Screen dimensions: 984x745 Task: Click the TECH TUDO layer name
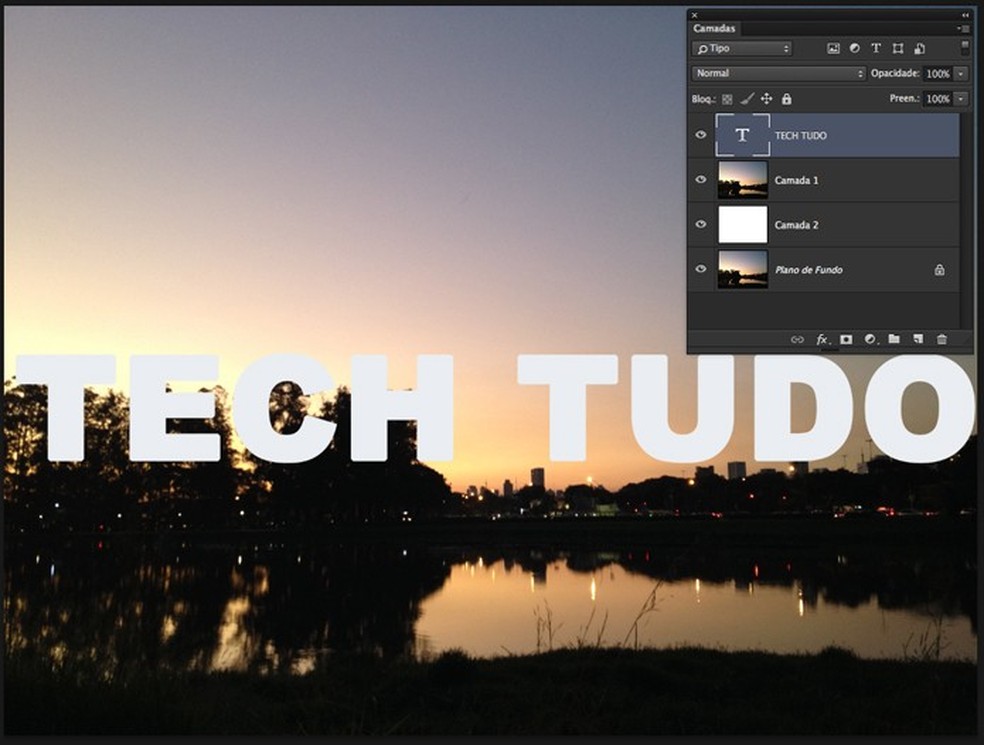point(800,136)
